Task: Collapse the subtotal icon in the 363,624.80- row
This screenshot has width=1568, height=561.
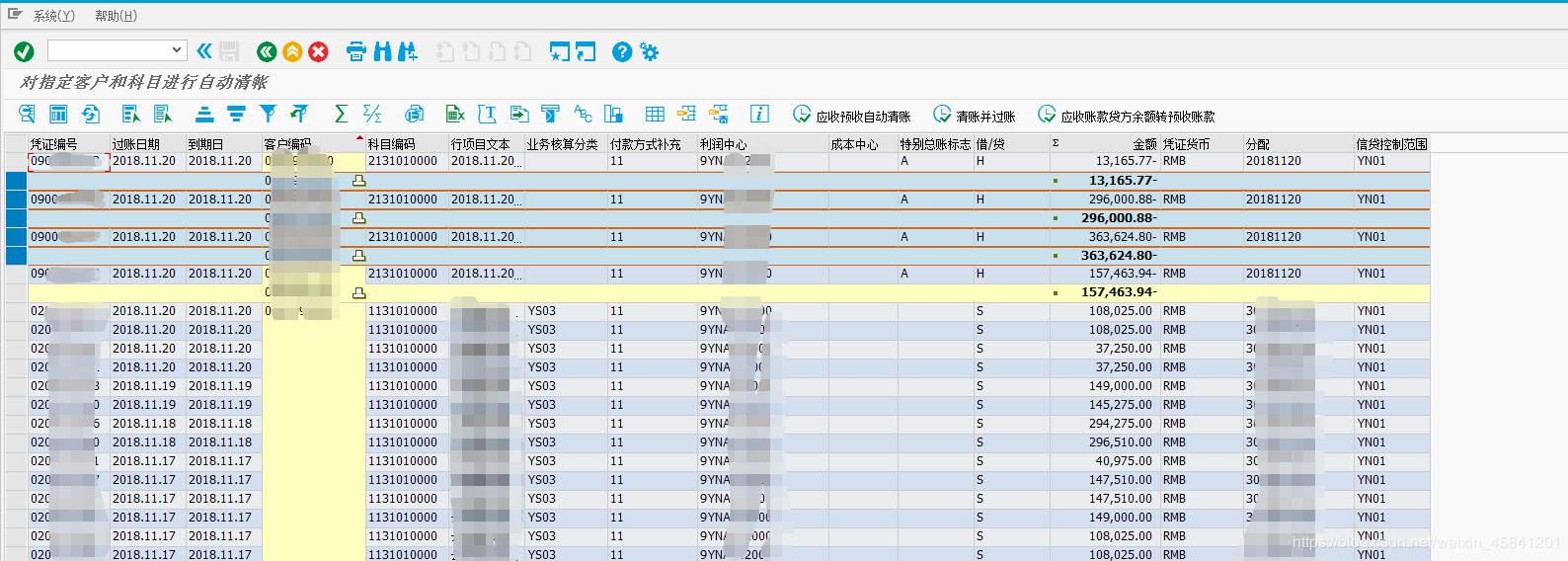Action: 358,256
